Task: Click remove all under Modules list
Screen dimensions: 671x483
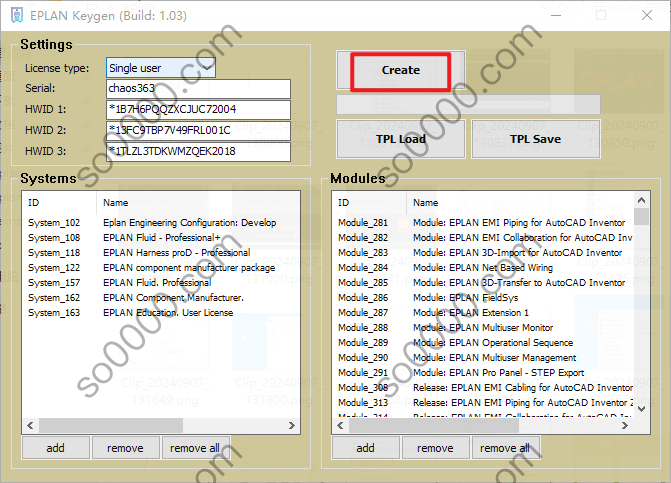Action: (505, 448)
